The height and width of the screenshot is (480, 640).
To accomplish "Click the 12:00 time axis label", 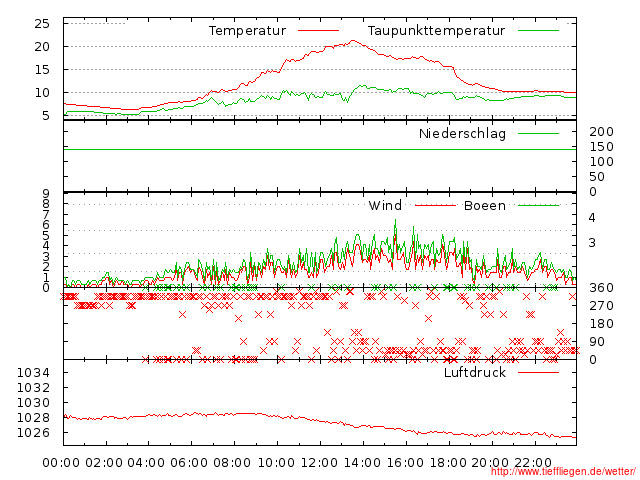I will [319, 463].
